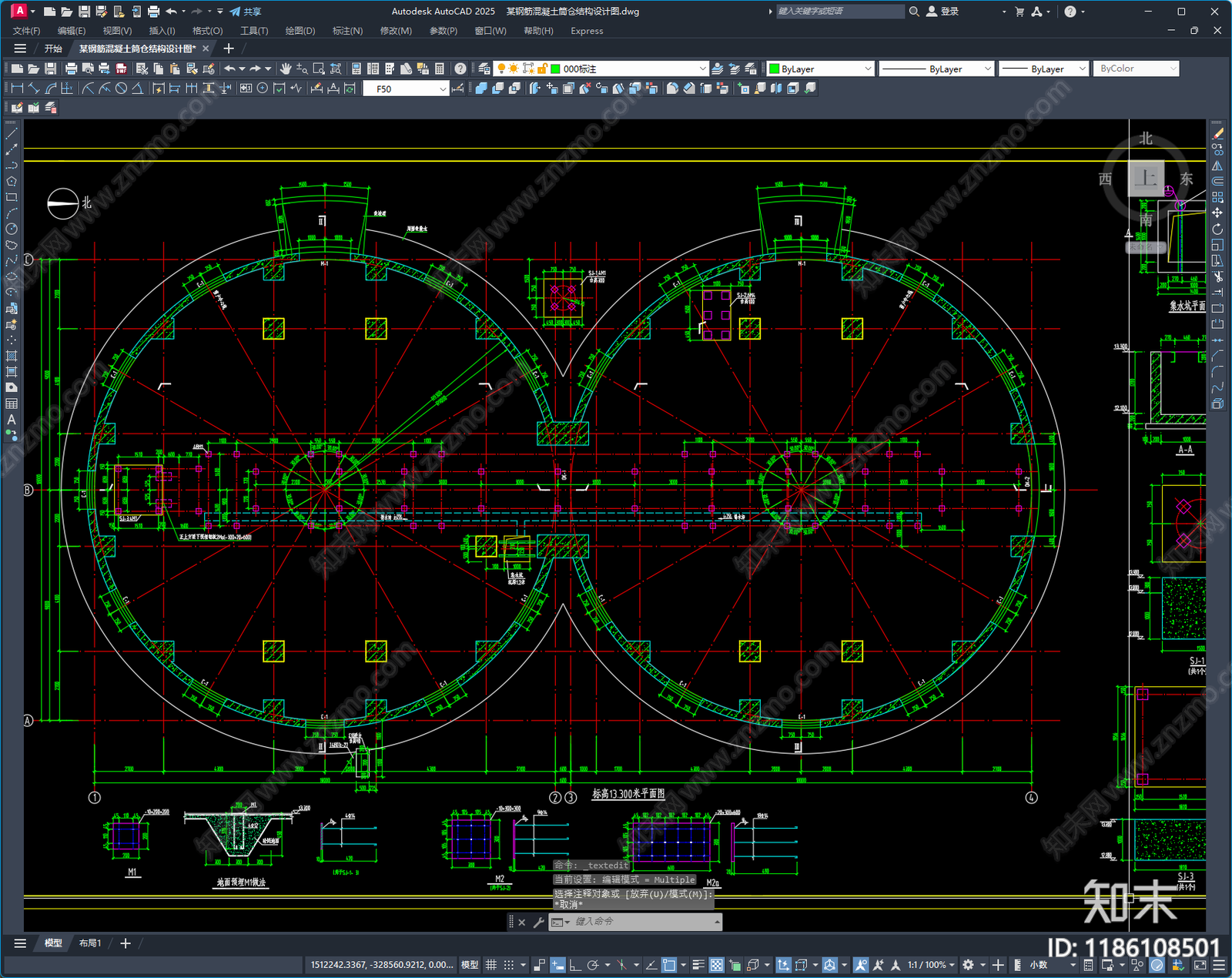Click the Linear dimension tool icon

(17, 89)
